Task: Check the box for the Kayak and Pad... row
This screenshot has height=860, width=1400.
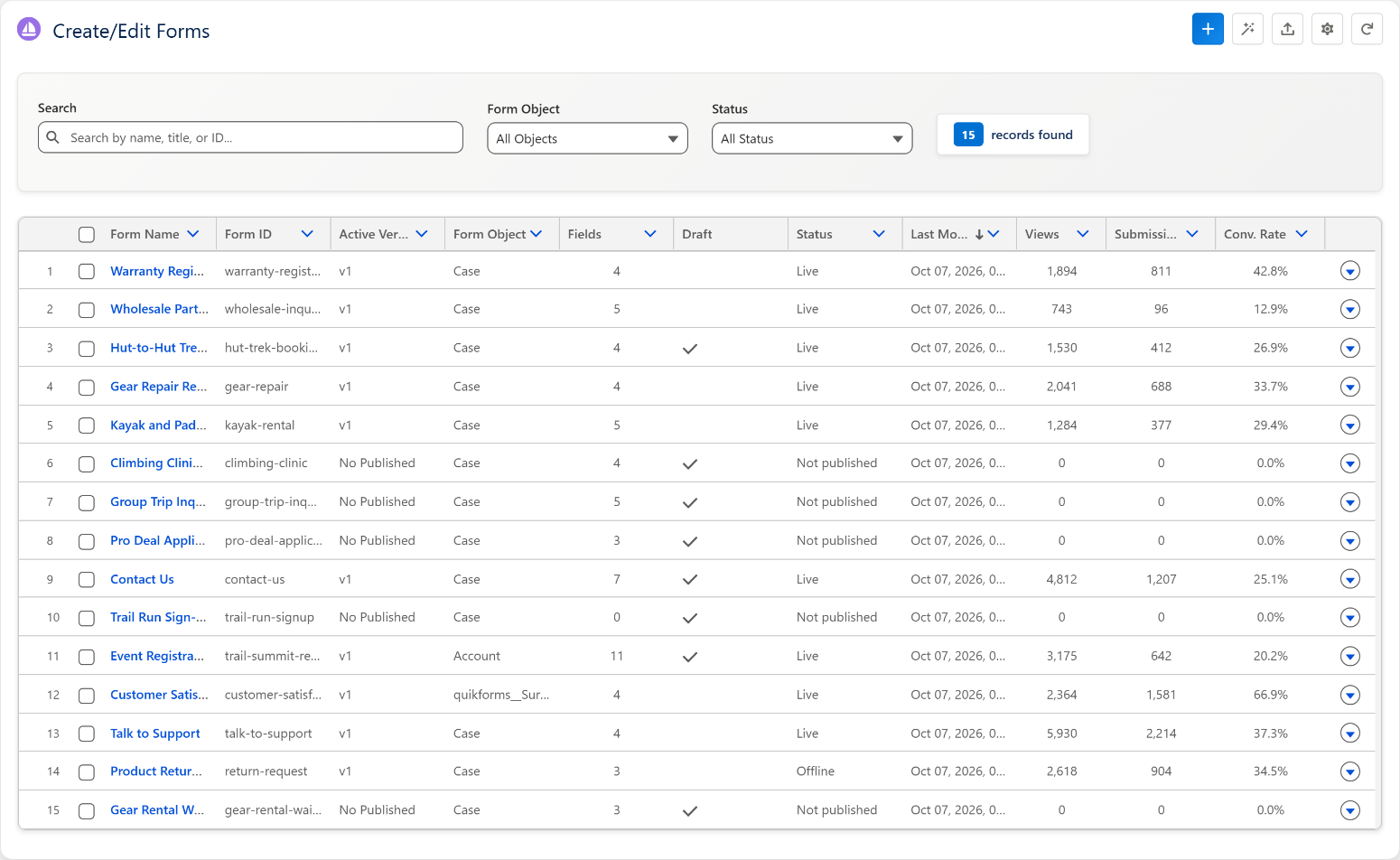Action: 87,425
